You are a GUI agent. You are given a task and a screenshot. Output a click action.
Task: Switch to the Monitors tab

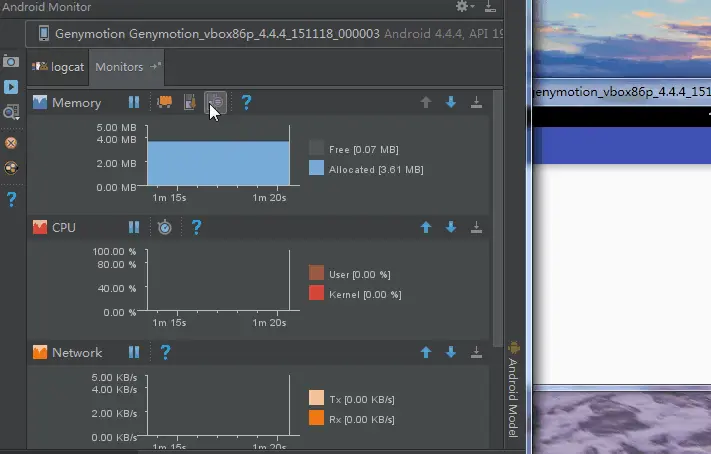click(x=127, y=67)
